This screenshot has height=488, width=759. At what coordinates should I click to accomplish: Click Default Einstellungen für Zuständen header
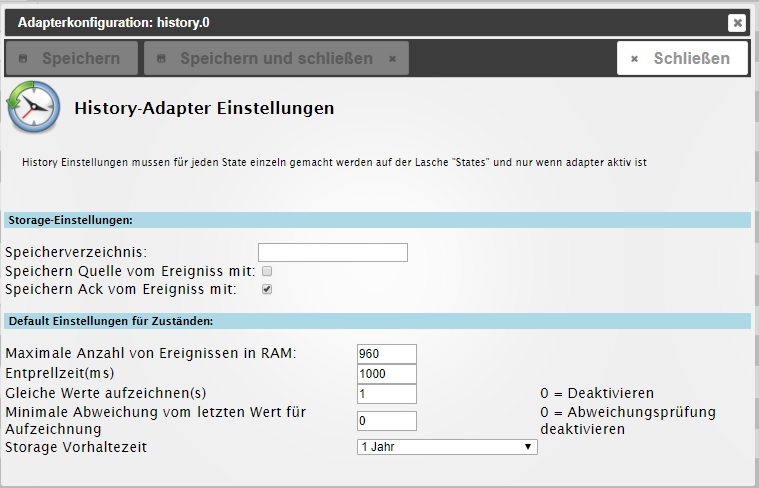[378, 321]
